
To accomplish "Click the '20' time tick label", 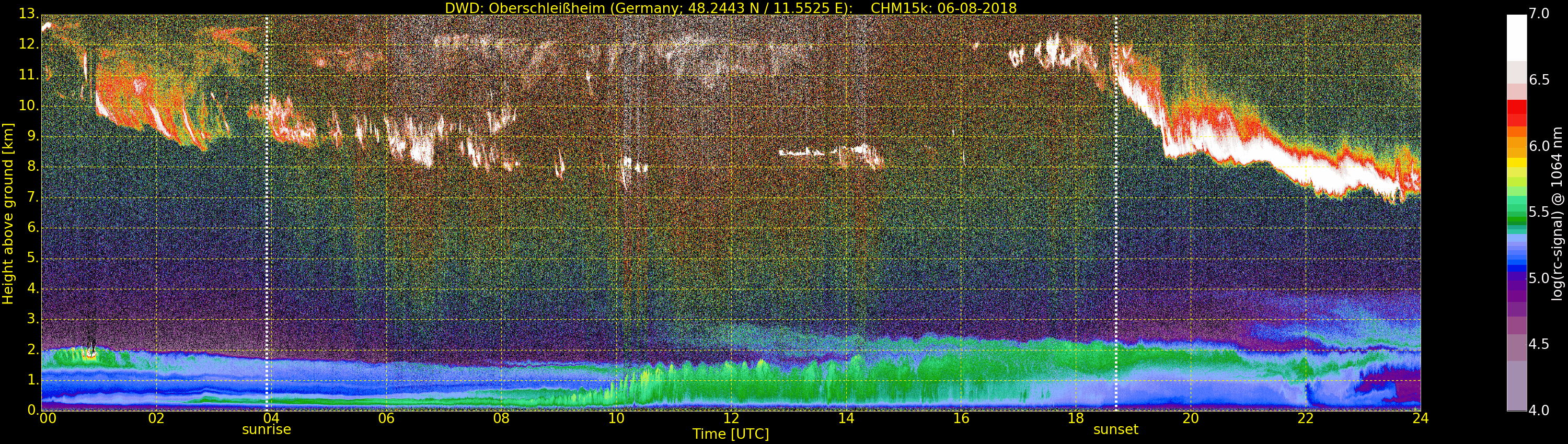I will tap(1191, 418).
